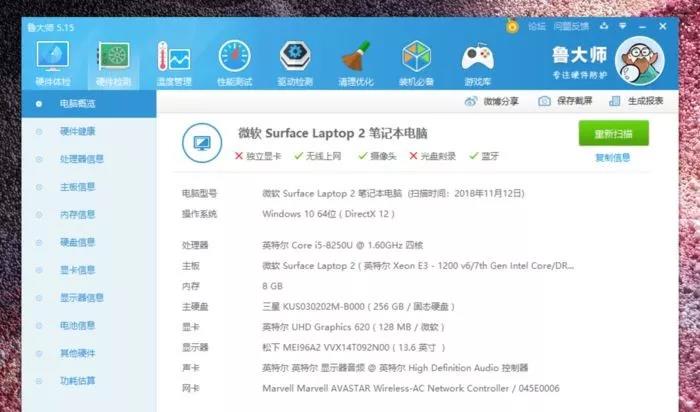Click the 光盘刻录 status indicator
Viewport: 700px width, 412px height.
[432, 156]
